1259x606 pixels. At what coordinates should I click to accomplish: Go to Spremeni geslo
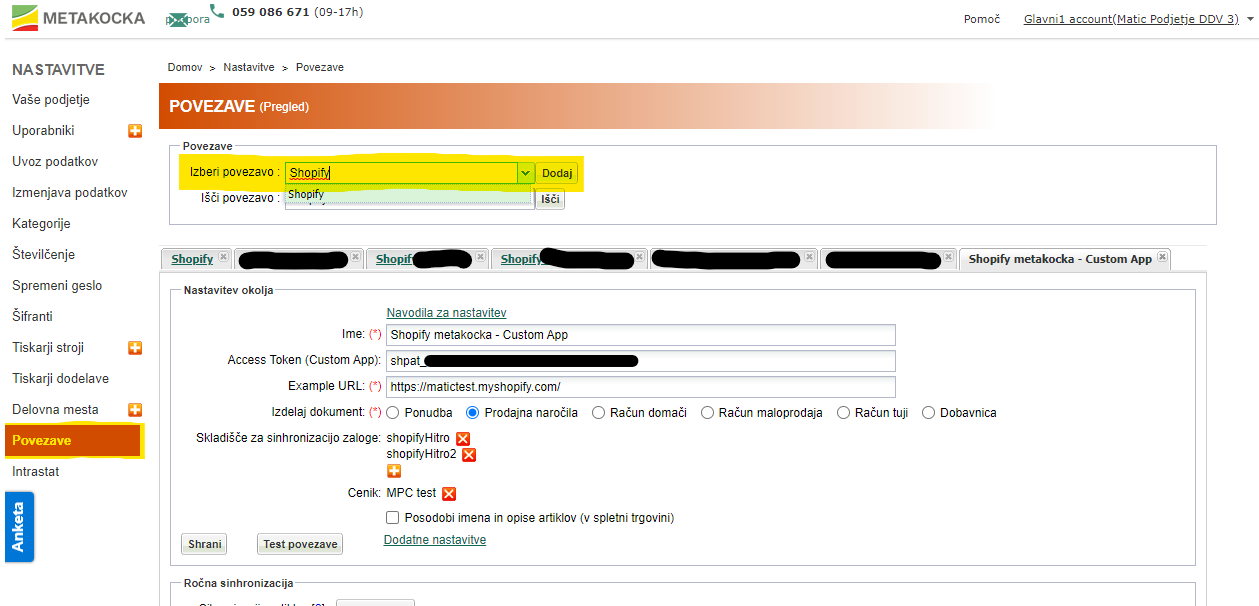[57, 286]
